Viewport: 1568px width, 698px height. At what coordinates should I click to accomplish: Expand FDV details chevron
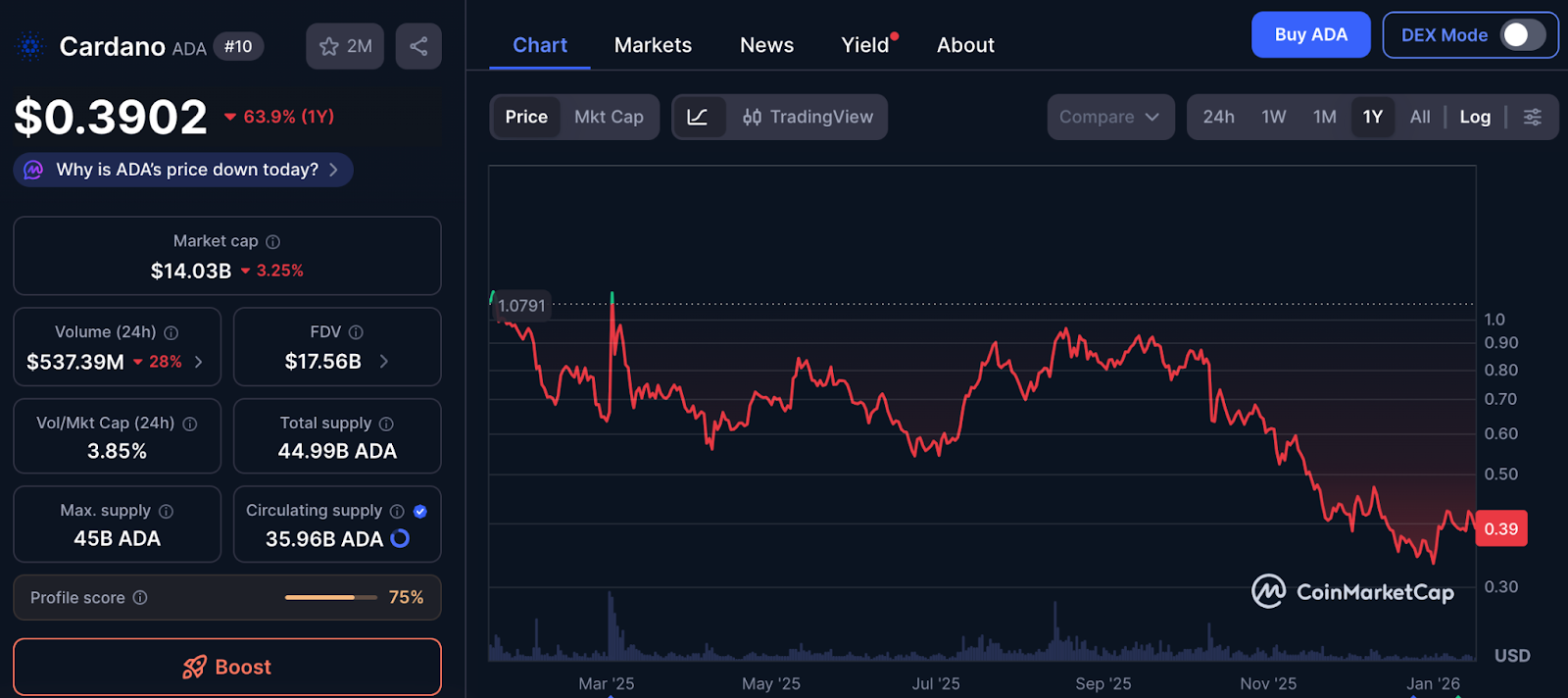[x=383, y=362]
